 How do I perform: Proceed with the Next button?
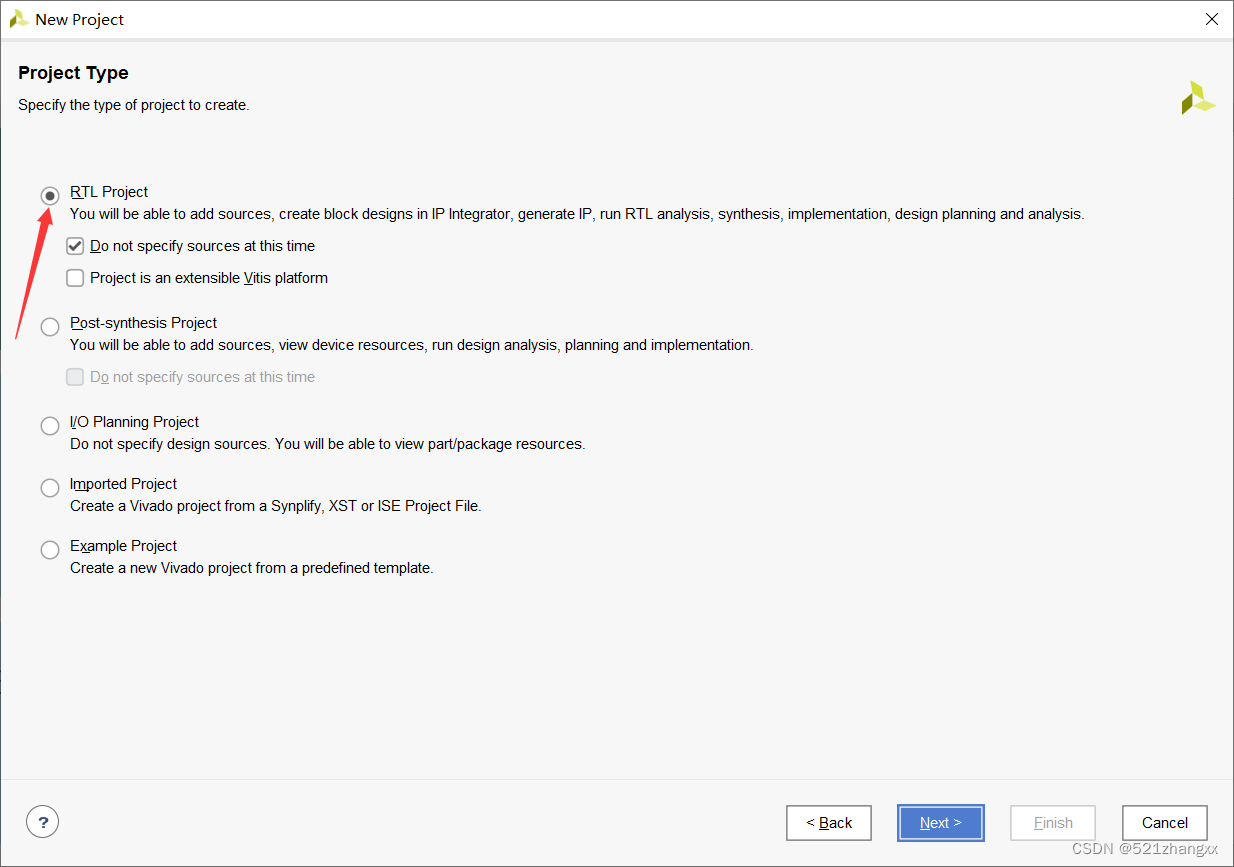point(941,823)
